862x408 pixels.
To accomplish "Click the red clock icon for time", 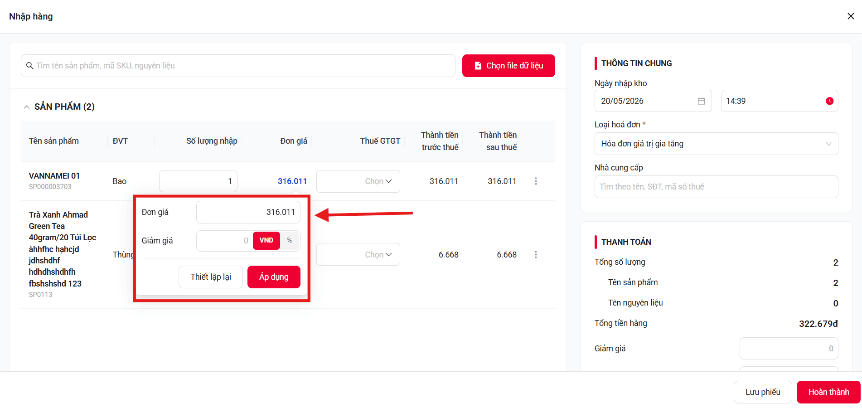I will (x=829, y=101).
